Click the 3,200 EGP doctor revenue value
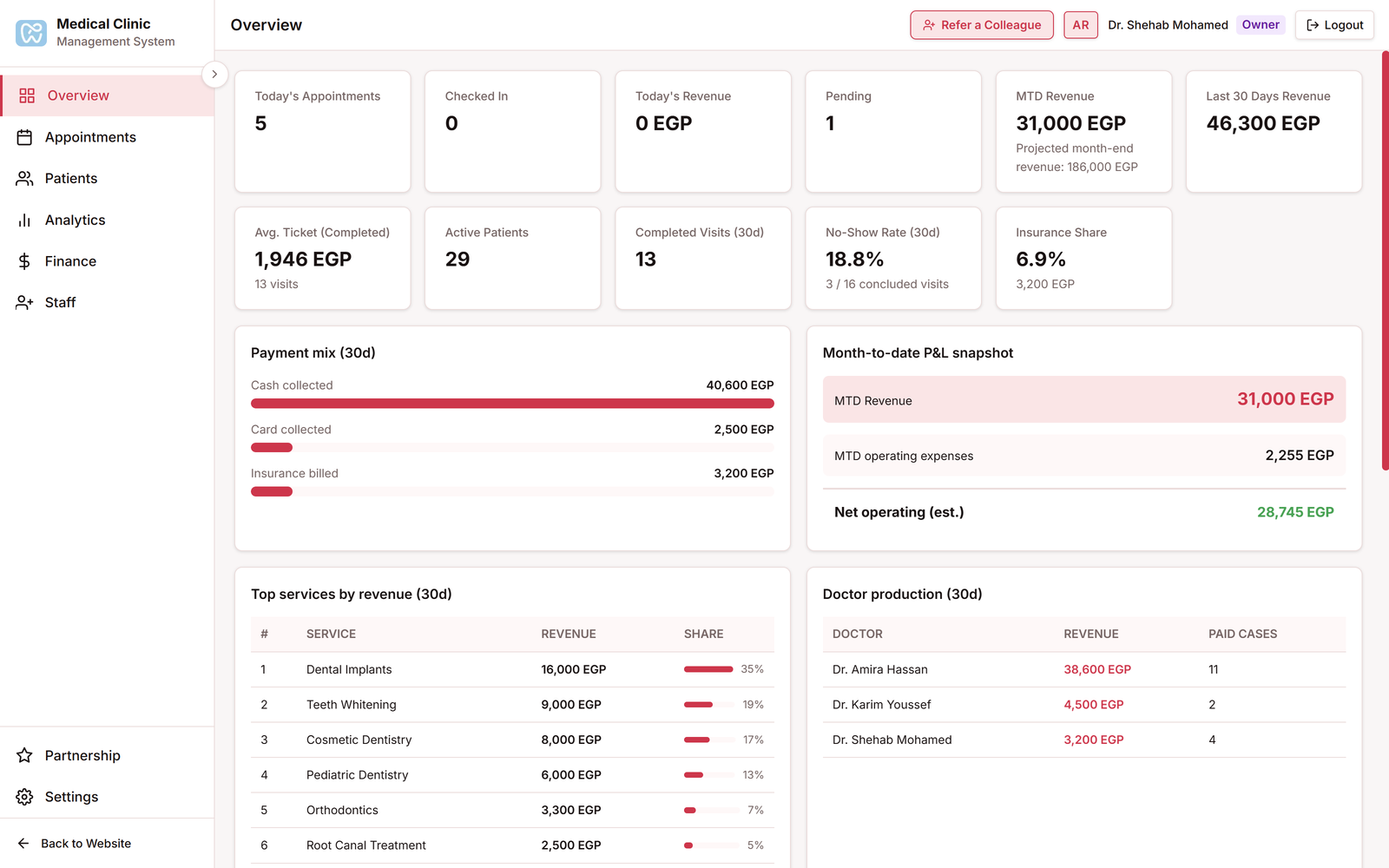Screen dimensions: 1389x868 (1094, 740)
